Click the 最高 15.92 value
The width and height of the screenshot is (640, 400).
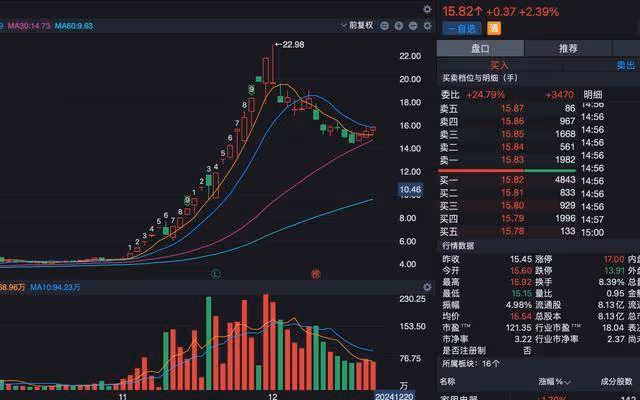[521, 282]
